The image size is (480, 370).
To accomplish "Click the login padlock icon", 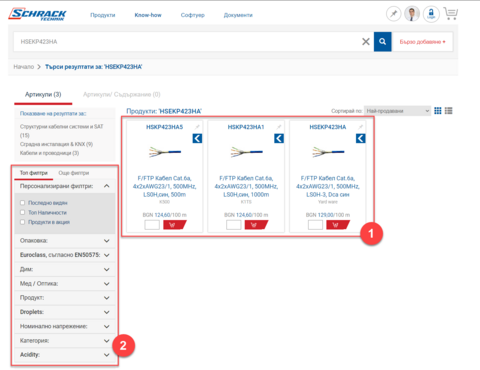I will (x=431, y=14).
